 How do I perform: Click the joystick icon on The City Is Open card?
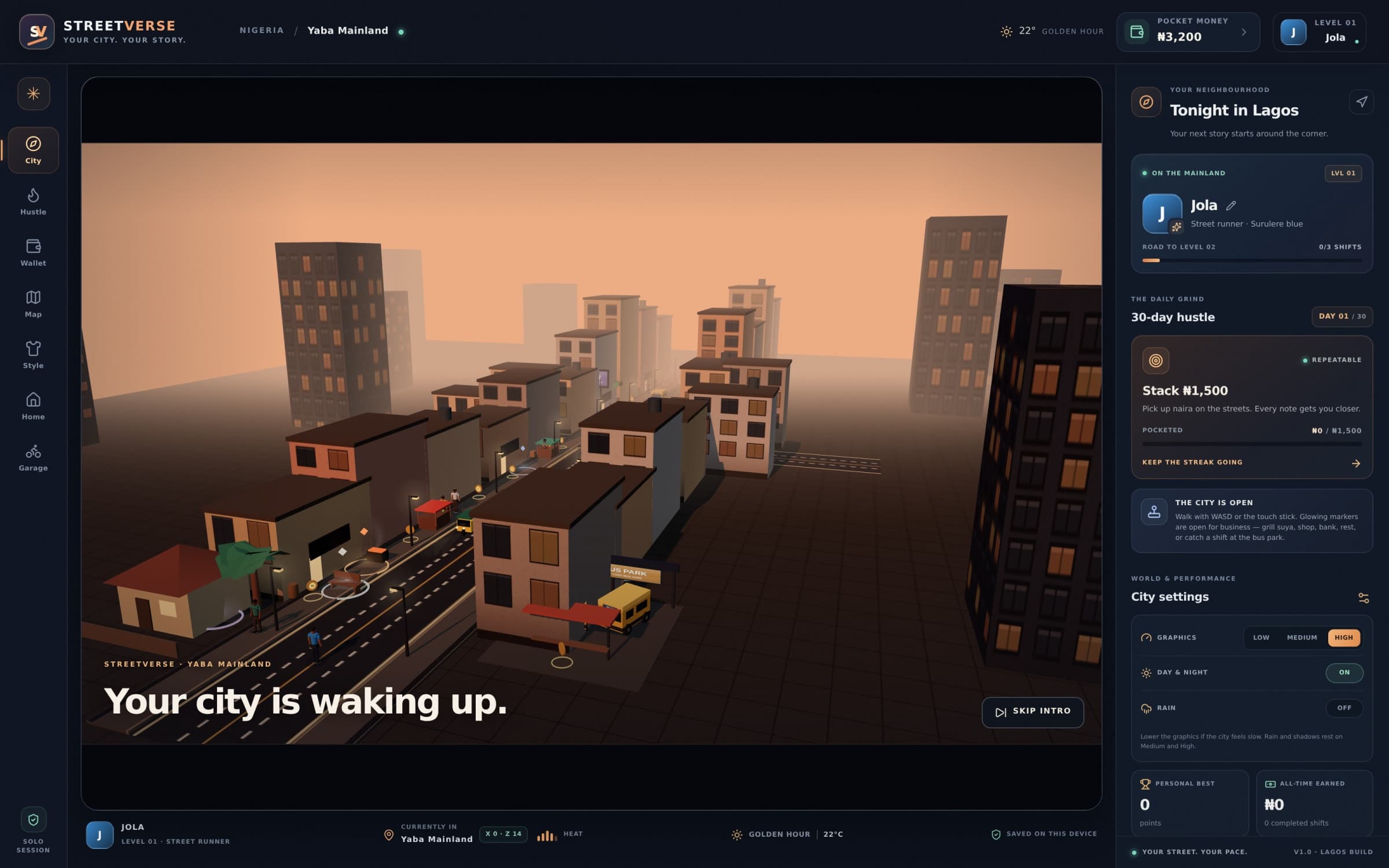1154,512
